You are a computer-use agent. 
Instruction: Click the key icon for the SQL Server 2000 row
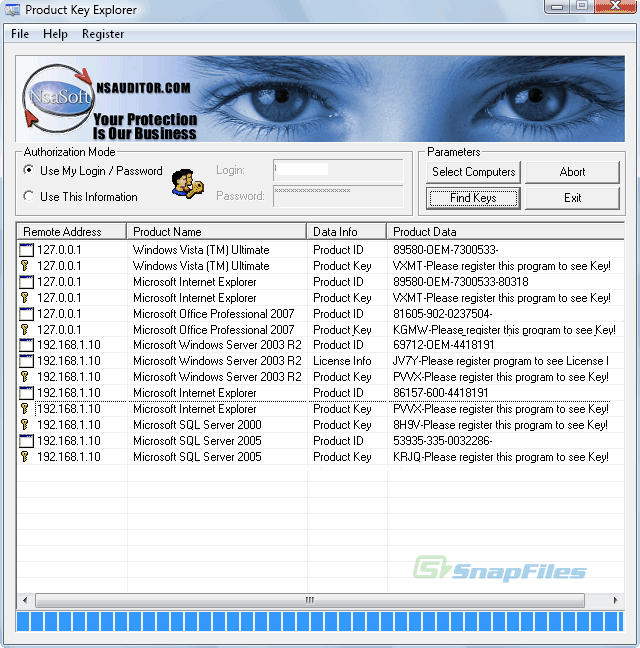pyautogui.click(x=25, y=425)
